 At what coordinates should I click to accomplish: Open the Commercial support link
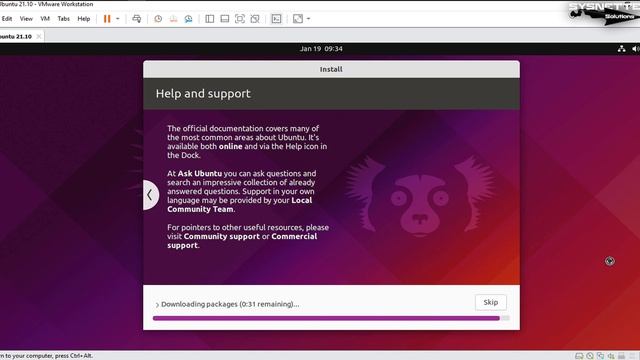point(242,241)
